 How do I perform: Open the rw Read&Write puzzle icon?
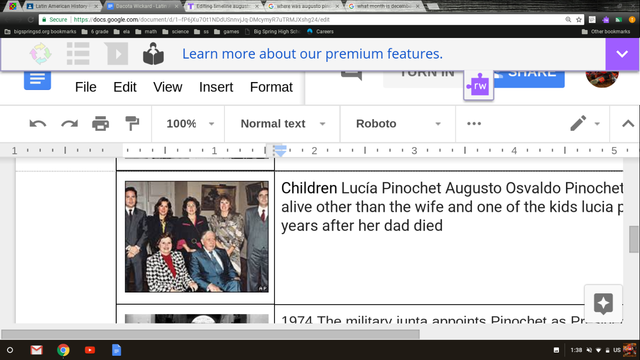click(478, 85)
